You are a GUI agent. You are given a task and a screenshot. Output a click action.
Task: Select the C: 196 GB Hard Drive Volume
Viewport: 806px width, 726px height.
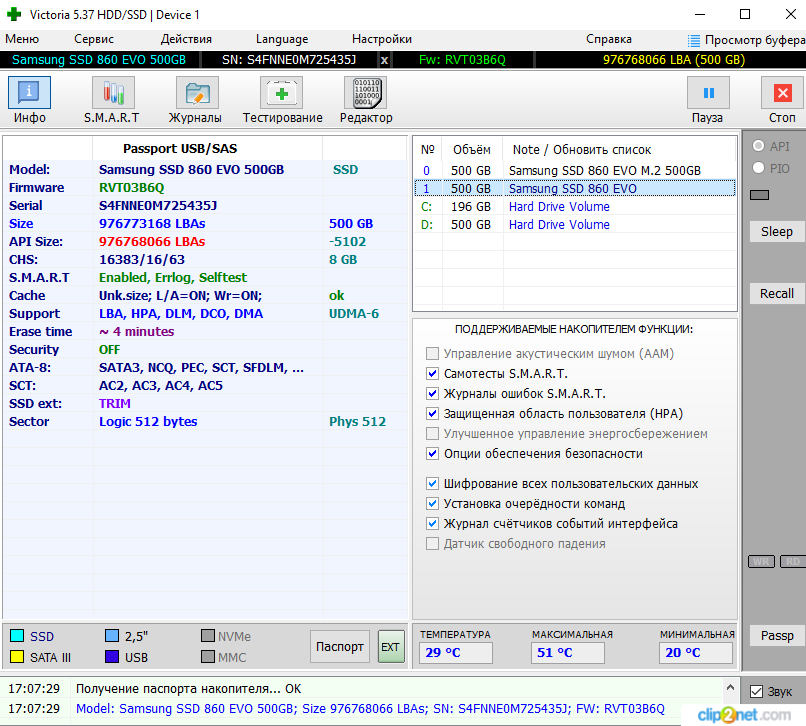[575, 207]
